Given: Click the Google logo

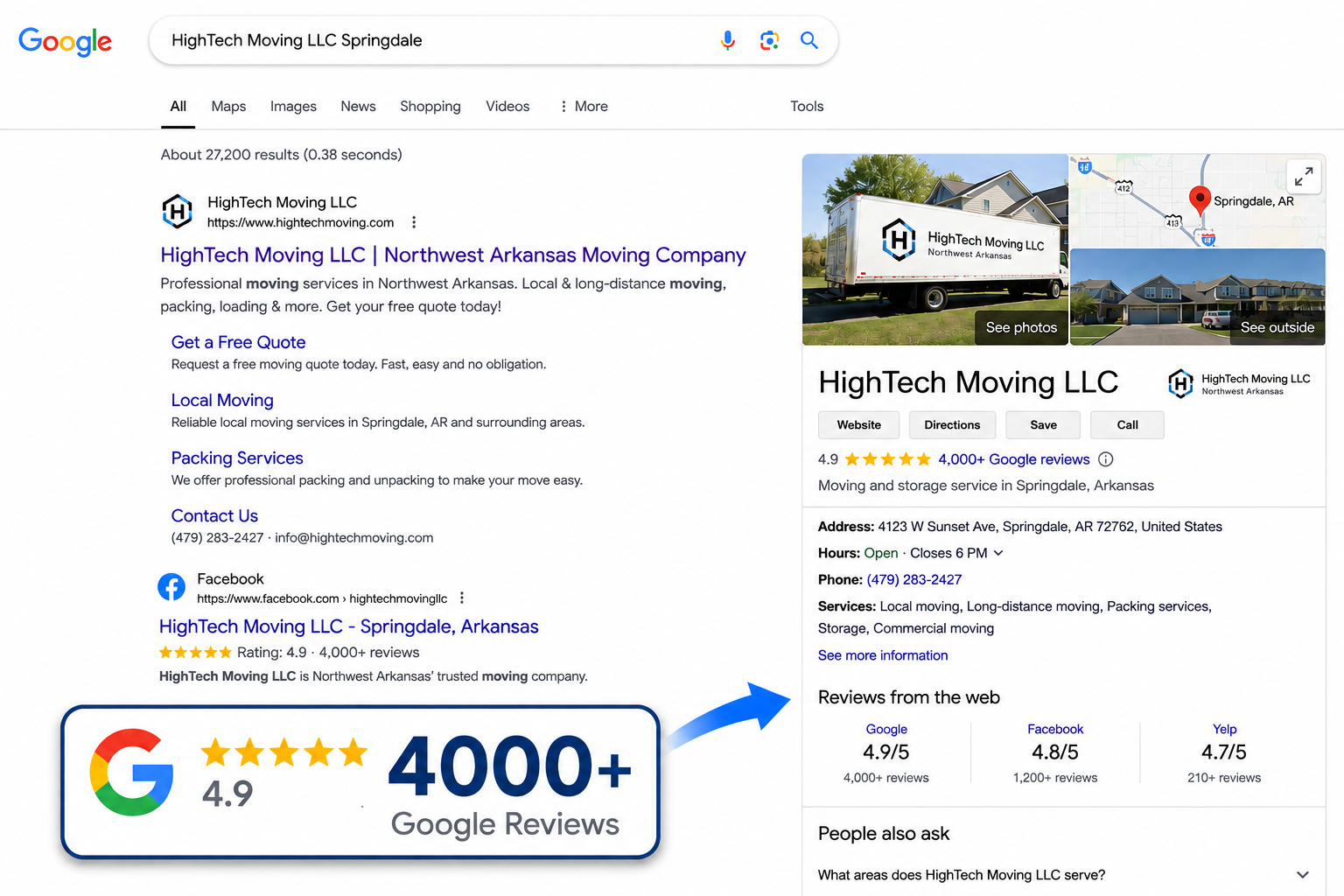Looking at the screenshot, I should (x=66, y=41).
